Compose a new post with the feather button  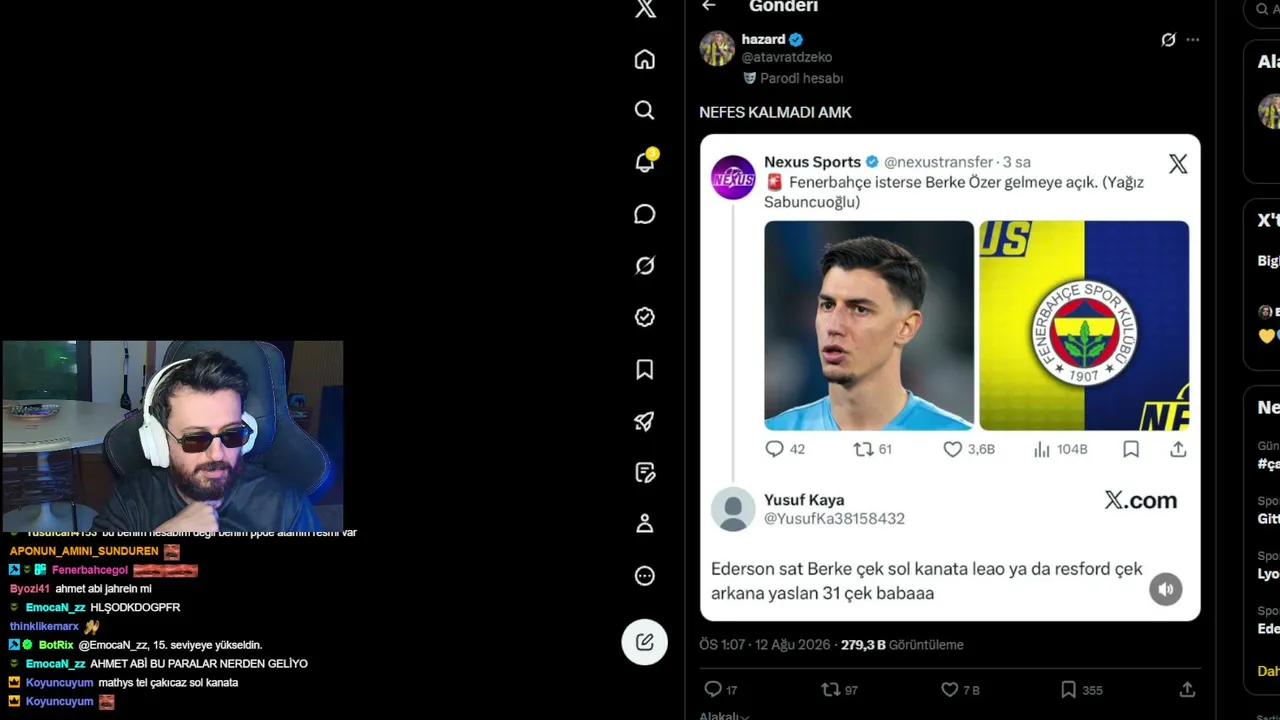645,642
